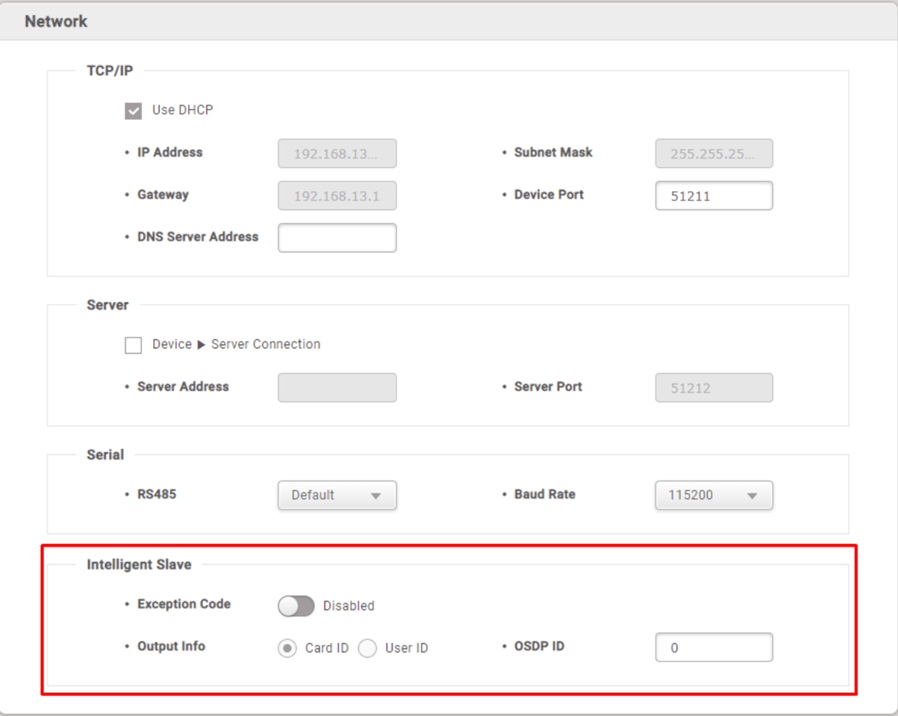Uncheck the Use DHCP checkbox
The image size is (898, 716).
tap(133, 111)
